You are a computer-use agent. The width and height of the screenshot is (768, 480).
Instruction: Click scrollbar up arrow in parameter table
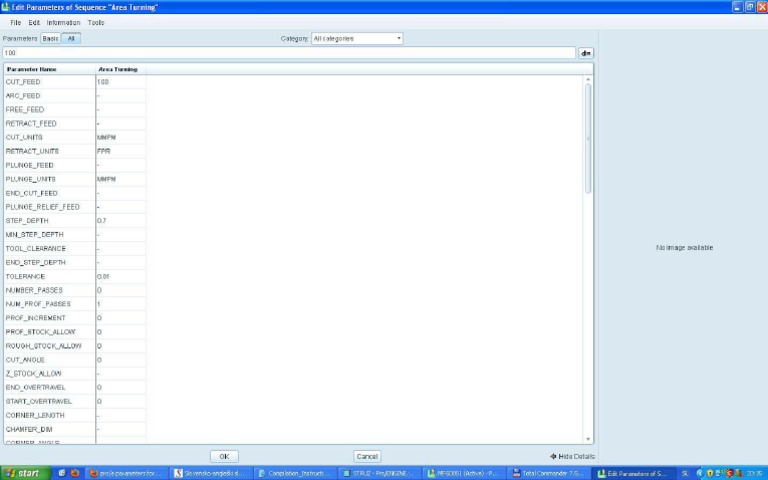pos(588,79)
